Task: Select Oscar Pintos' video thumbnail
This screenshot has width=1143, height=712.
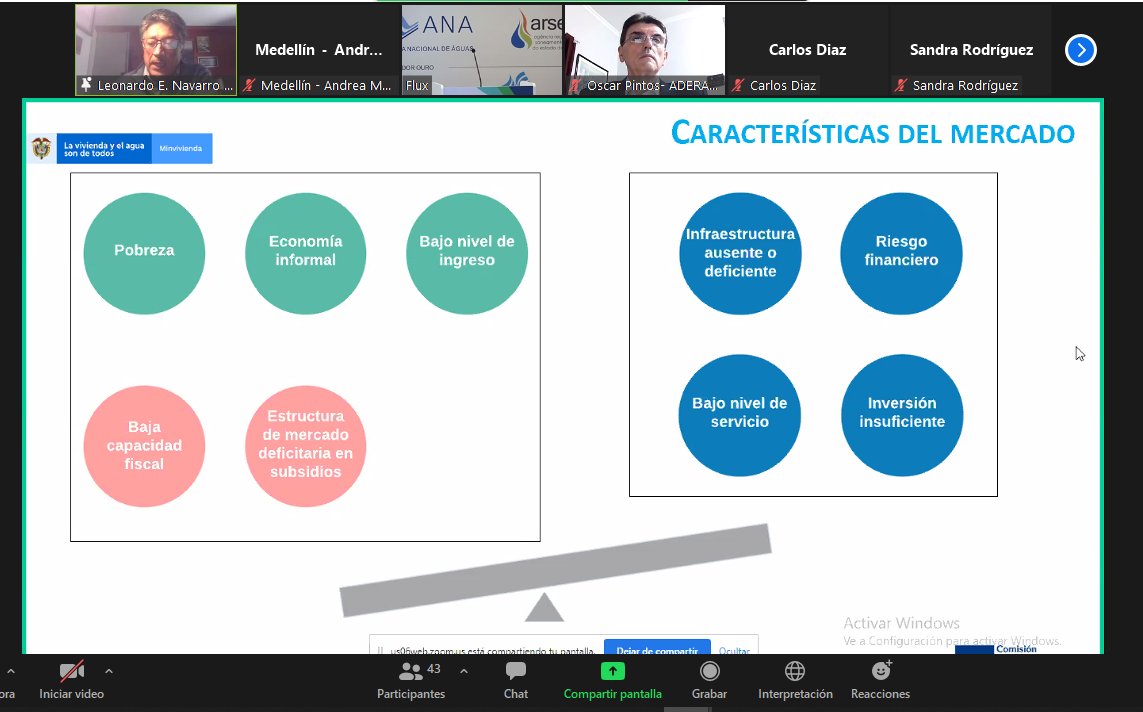Action: (644, 45)
